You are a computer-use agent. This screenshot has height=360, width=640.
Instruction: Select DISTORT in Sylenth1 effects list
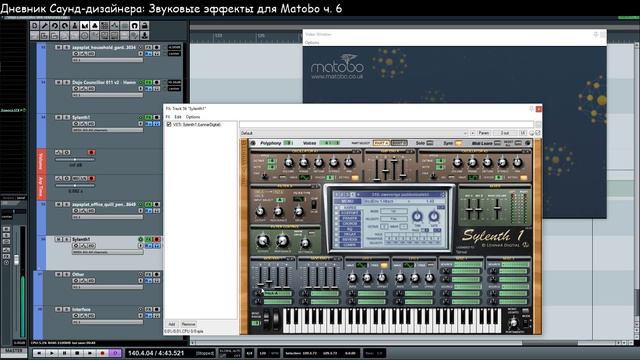coord(349,213)
